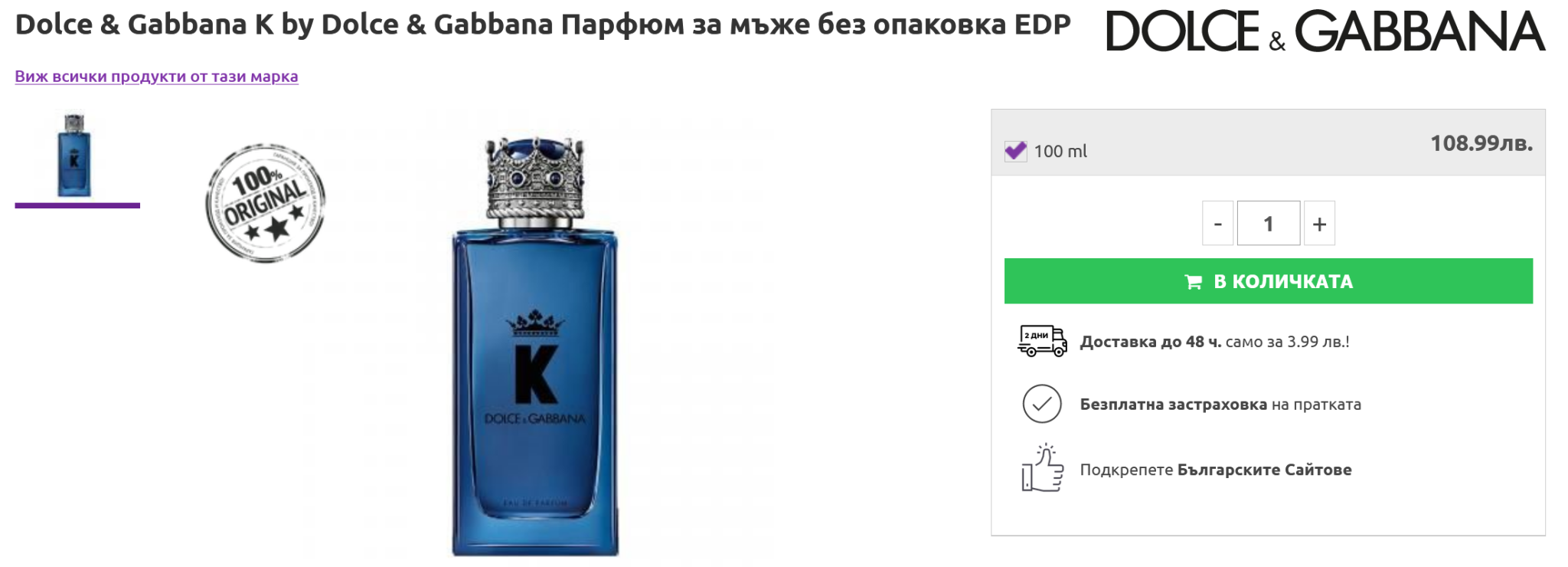
Task: Click 'Безплатна застраховка на пратката' text
Action: point(1220,405)
